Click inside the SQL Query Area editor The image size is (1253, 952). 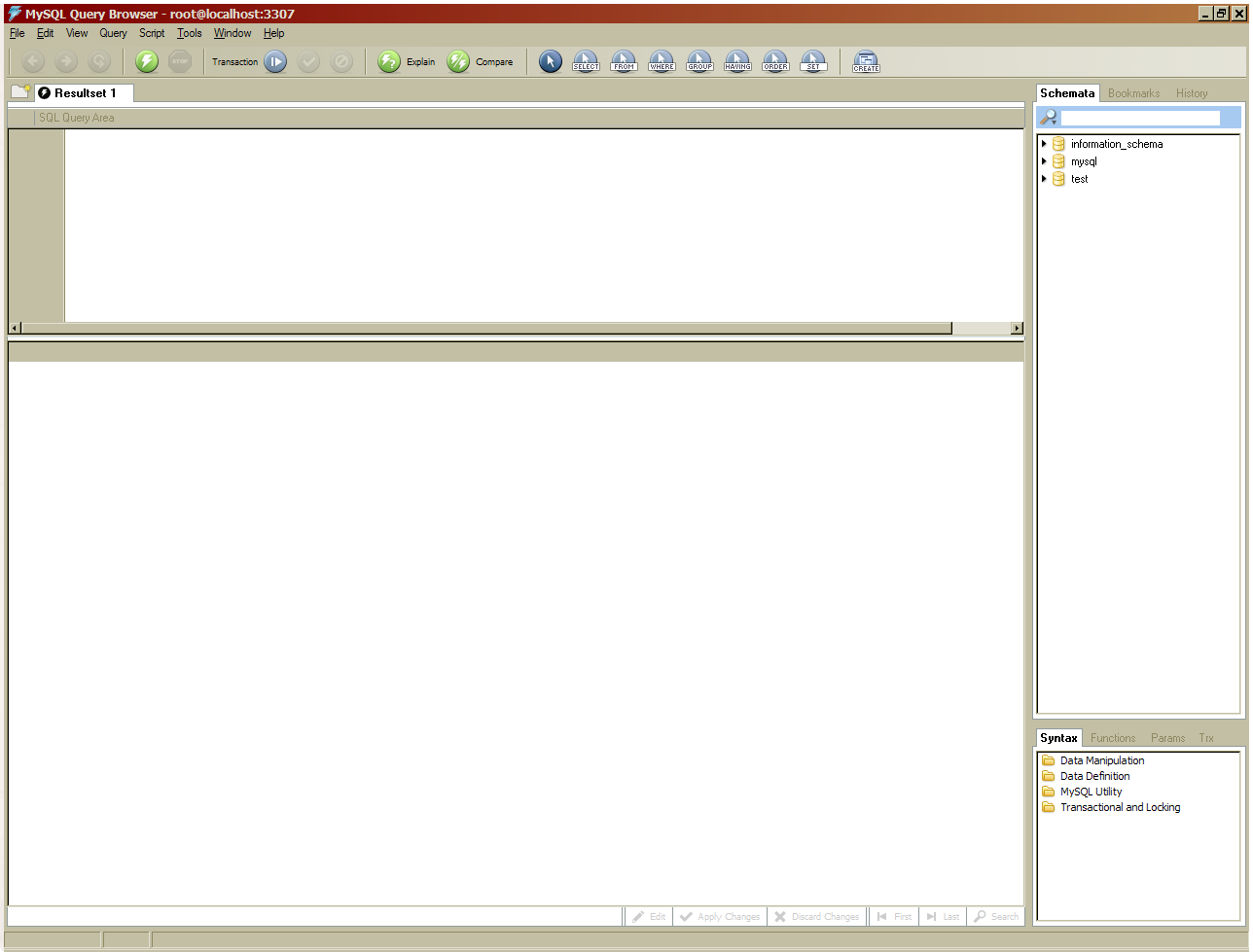click(544, 225)
